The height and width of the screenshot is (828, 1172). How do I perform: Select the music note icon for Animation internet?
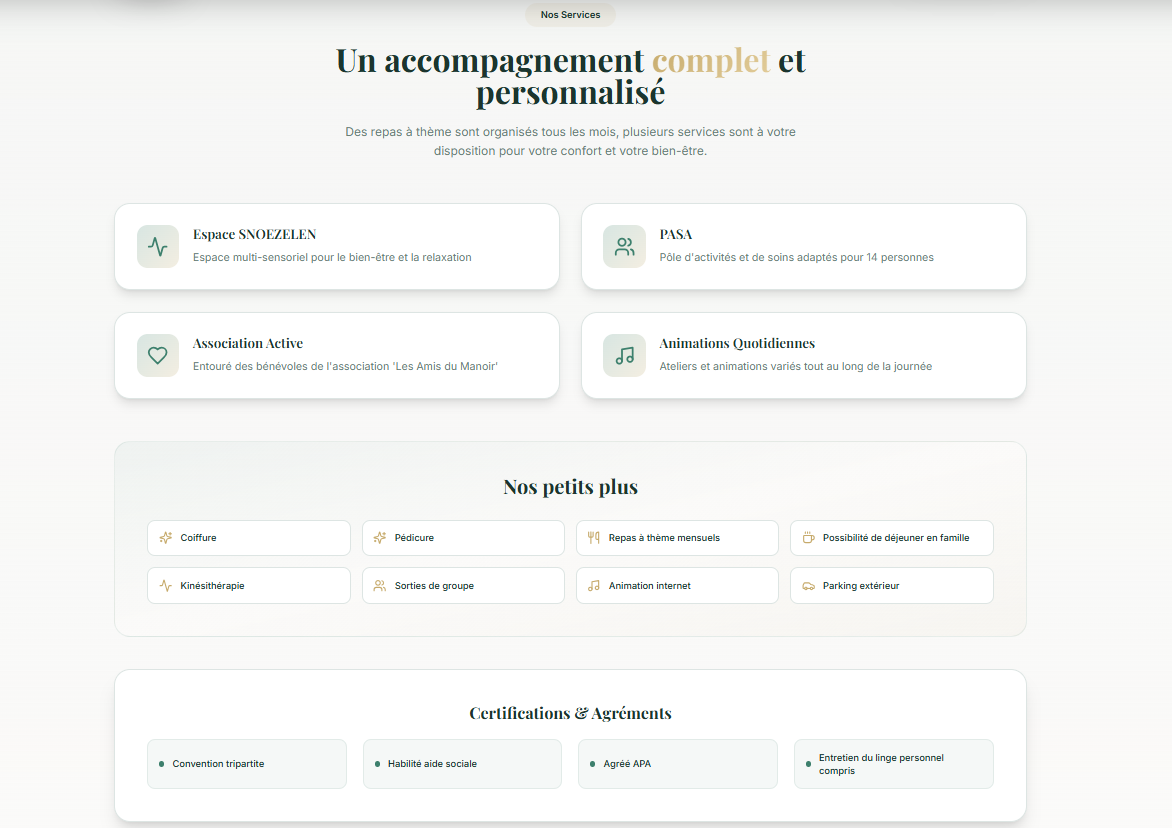click(x=593, y=585)
